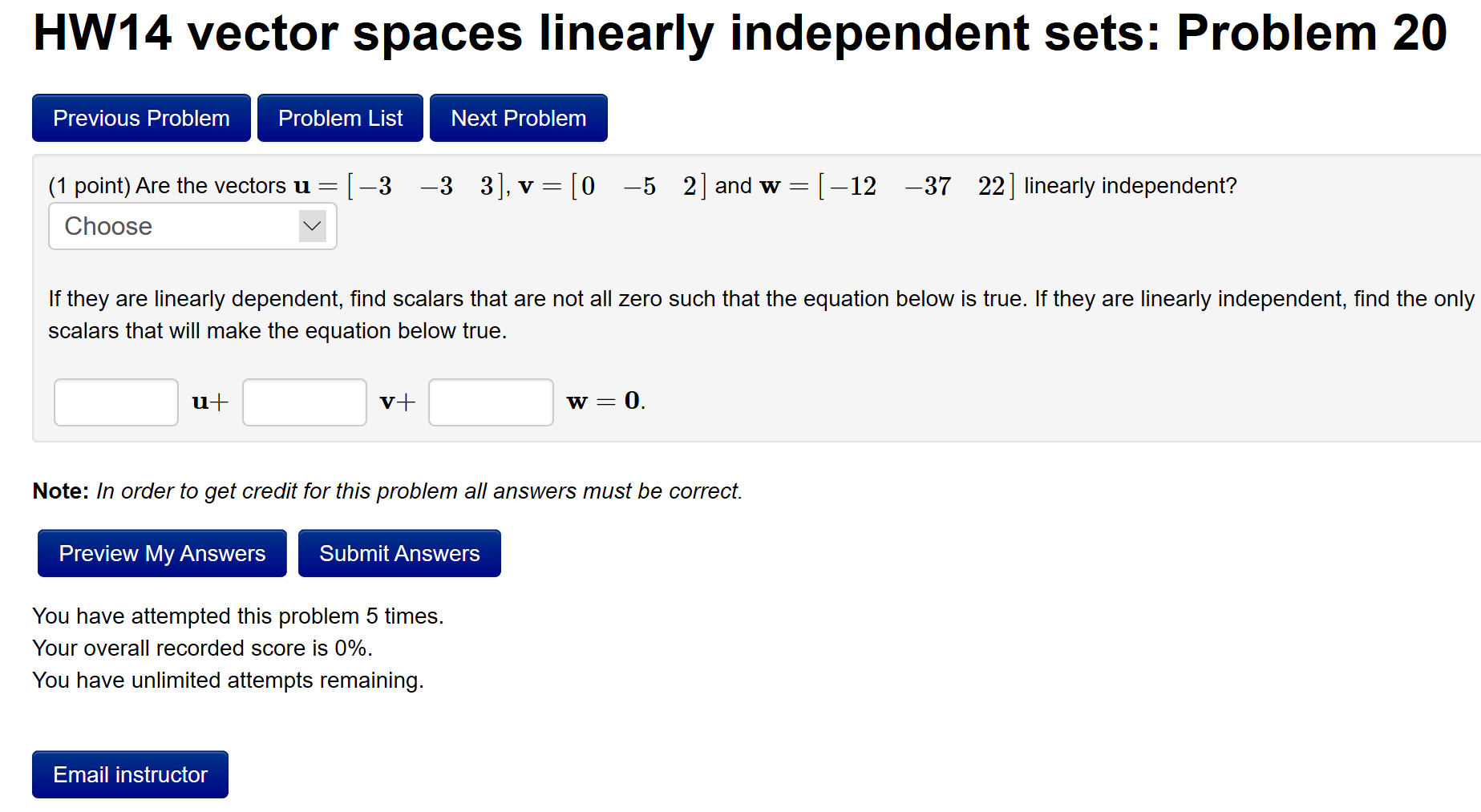Select the Choose option placeholder text
This screenshot has height=812, width=1481.
pyautogui.click(x=107, y=226)
